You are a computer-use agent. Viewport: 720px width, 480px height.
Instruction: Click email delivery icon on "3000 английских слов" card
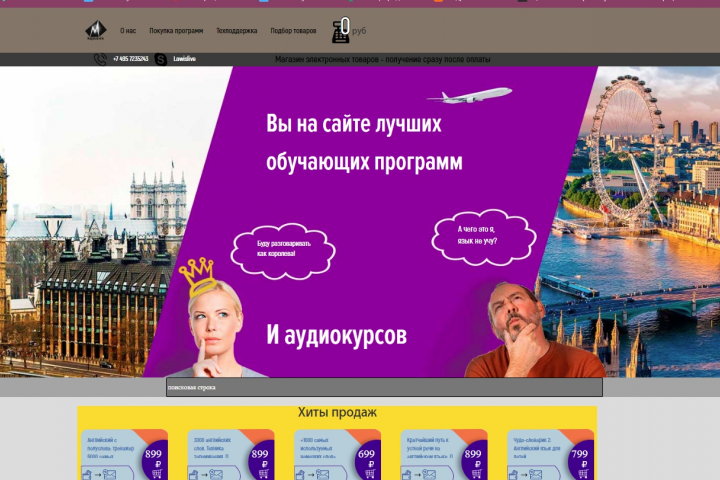216,474
